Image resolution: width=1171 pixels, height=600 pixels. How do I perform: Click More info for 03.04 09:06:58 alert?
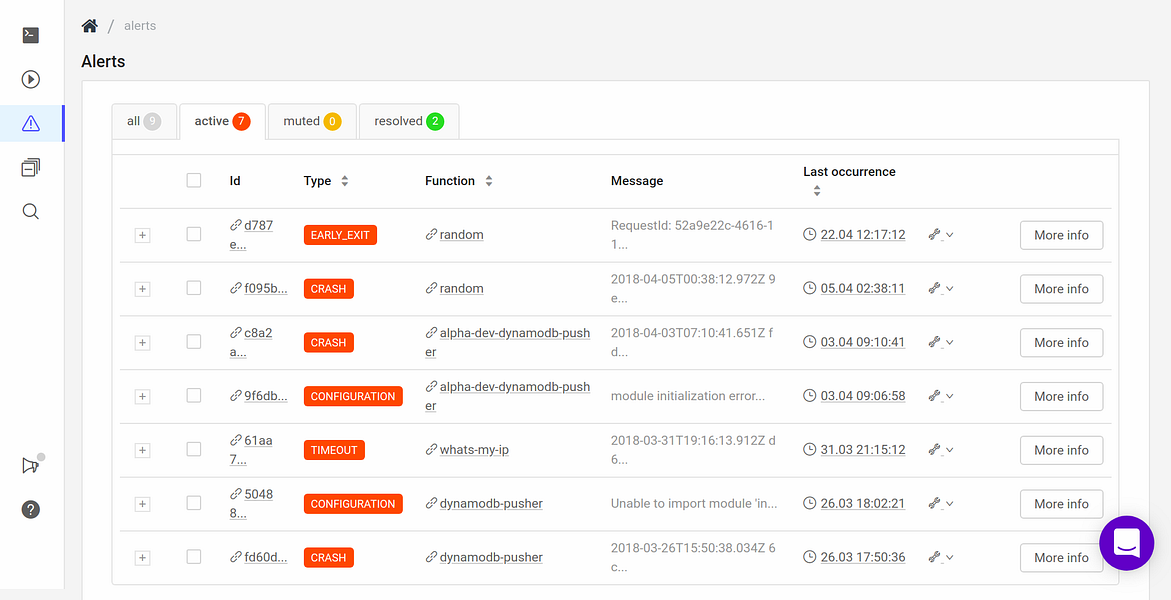[1061, 396]
